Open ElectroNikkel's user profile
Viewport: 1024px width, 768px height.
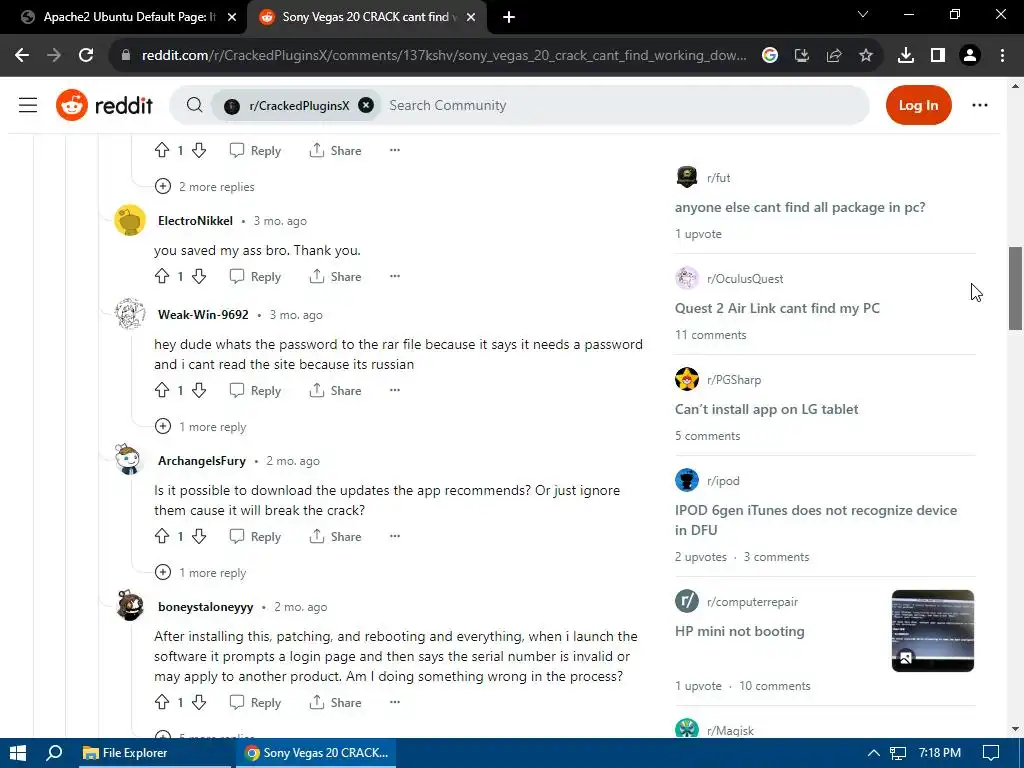pos(195,221)
